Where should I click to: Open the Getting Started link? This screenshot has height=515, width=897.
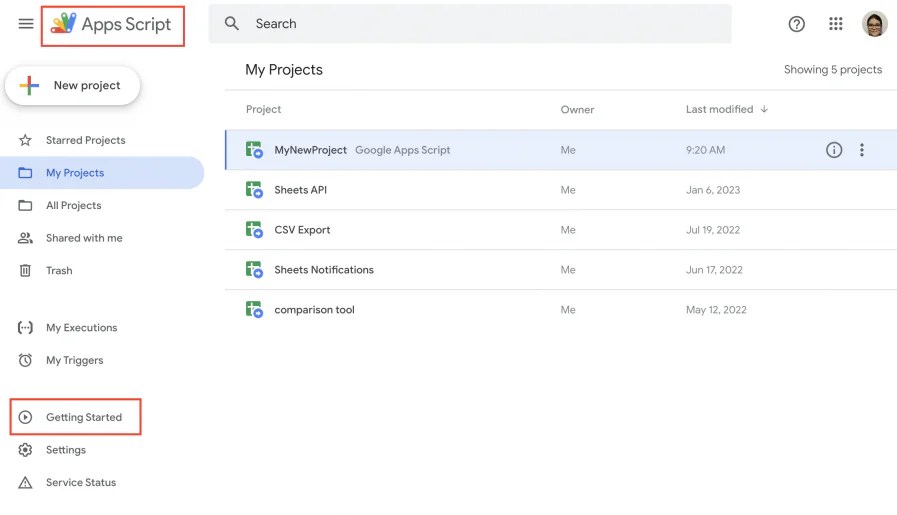tap(83, 417)
